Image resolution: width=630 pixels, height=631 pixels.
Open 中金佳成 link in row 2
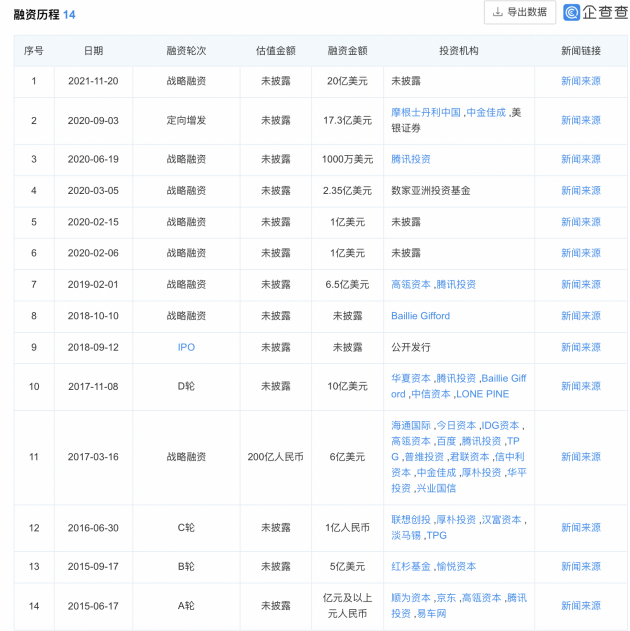pyautogui.click(x=486, y=113)
